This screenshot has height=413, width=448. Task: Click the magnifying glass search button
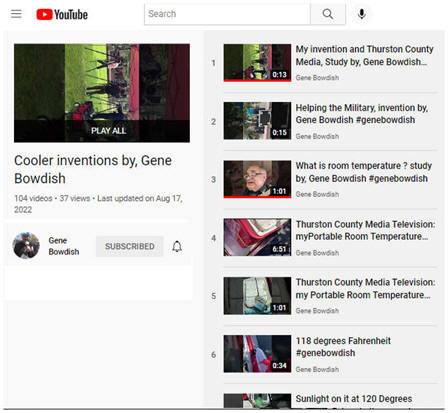328,14
